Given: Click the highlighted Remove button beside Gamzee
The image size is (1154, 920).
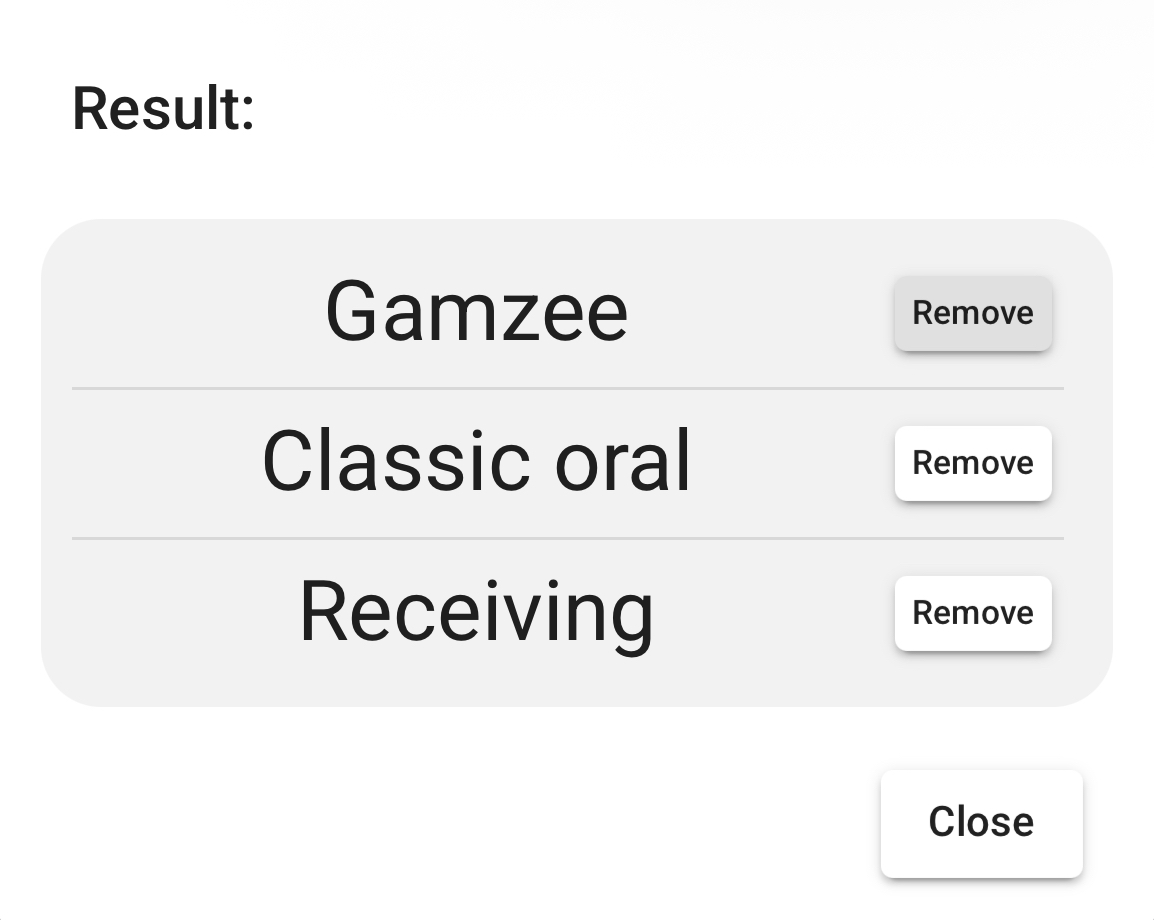Looking at the screenshot, I should coord(973,314).
